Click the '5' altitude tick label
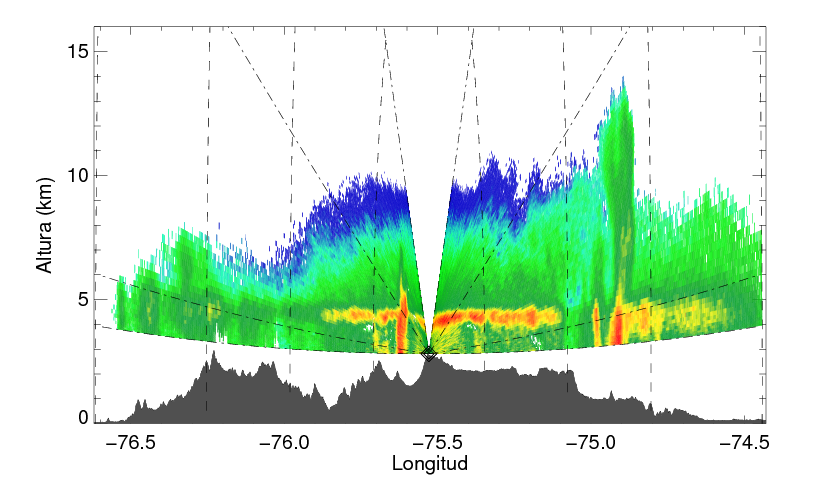Screen dimensions: 840x490 (x=82, y=299)
